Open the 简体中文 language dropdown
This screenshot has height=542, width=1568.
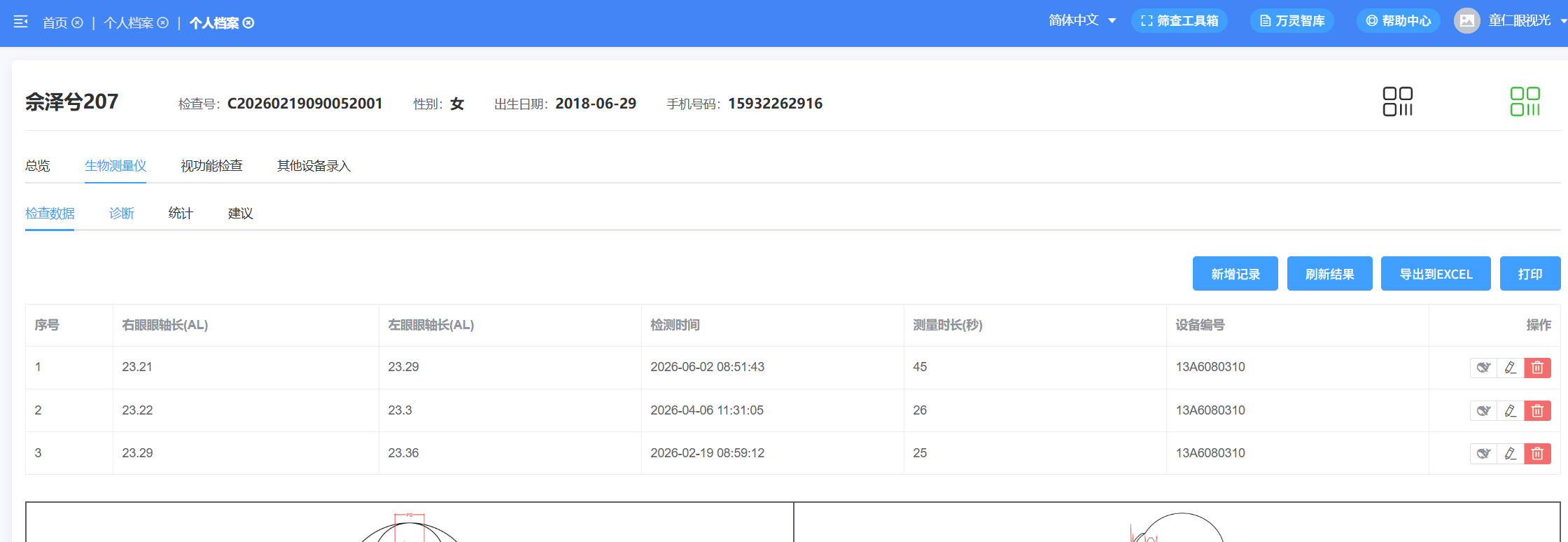[x=1082, y=21]
